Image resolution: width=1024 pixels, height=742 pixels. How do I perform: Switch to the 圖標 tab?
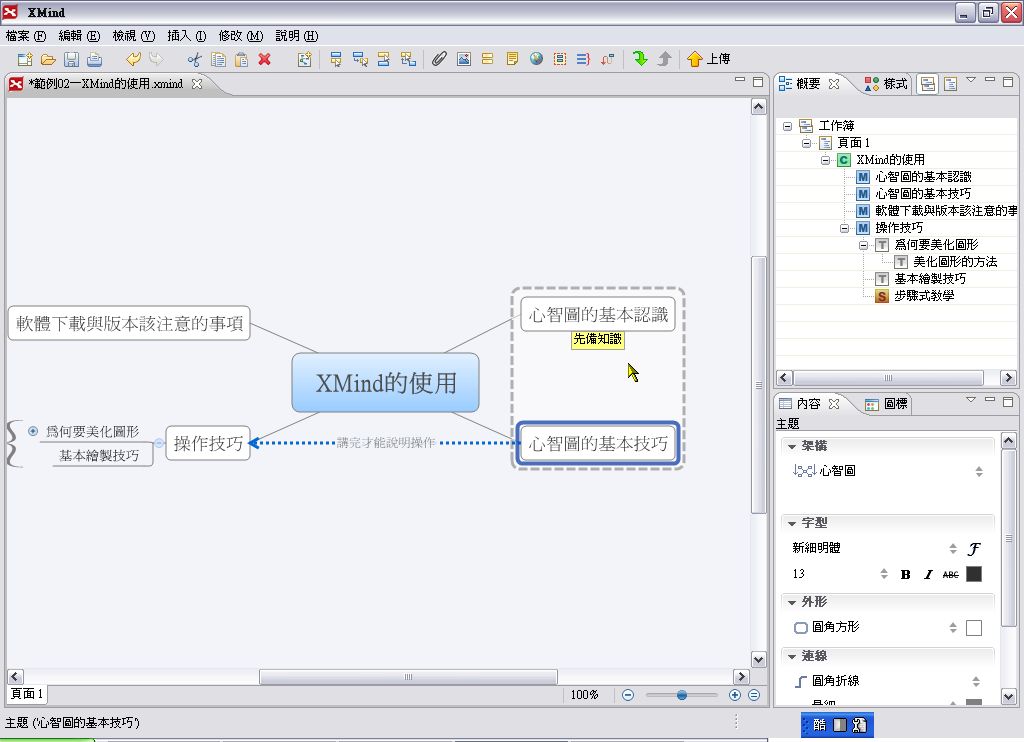click(887, 404)
